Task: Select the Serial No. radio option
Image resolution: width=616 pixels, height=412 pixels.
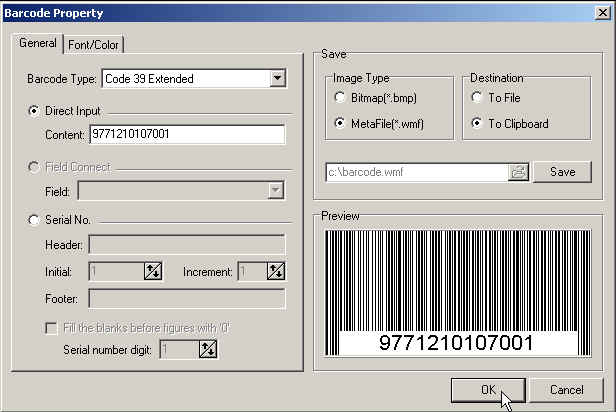Action: pyautogui.click(x=34, y=220)
